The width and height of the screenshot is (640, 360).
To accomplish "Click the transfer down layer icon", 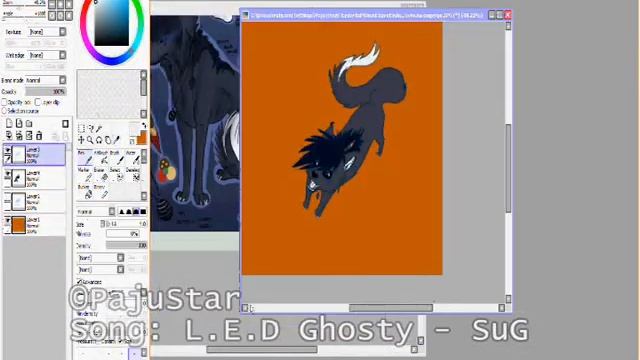I will point(9,135).
